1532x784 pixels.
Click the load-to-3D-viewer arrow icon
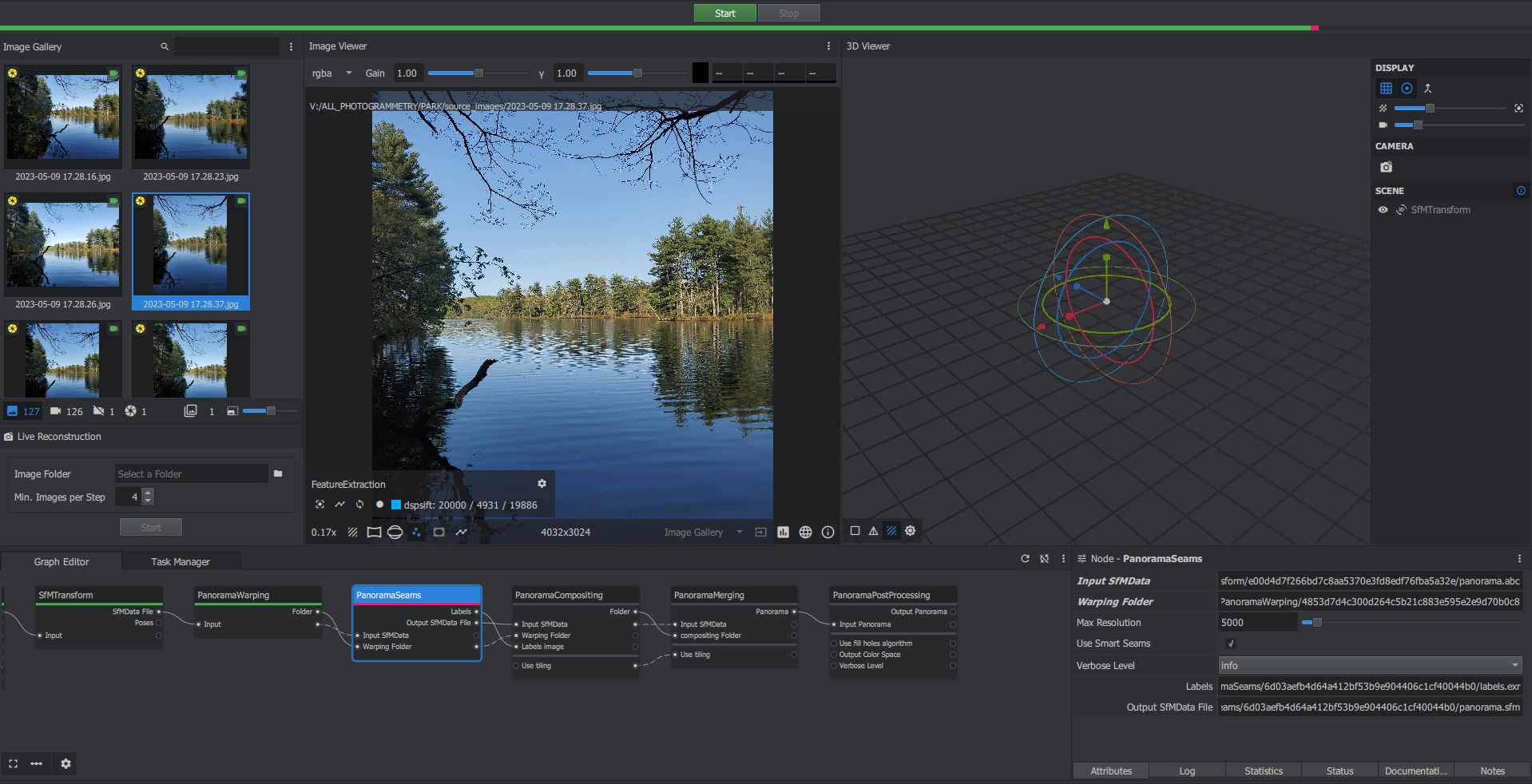(760, 533)
